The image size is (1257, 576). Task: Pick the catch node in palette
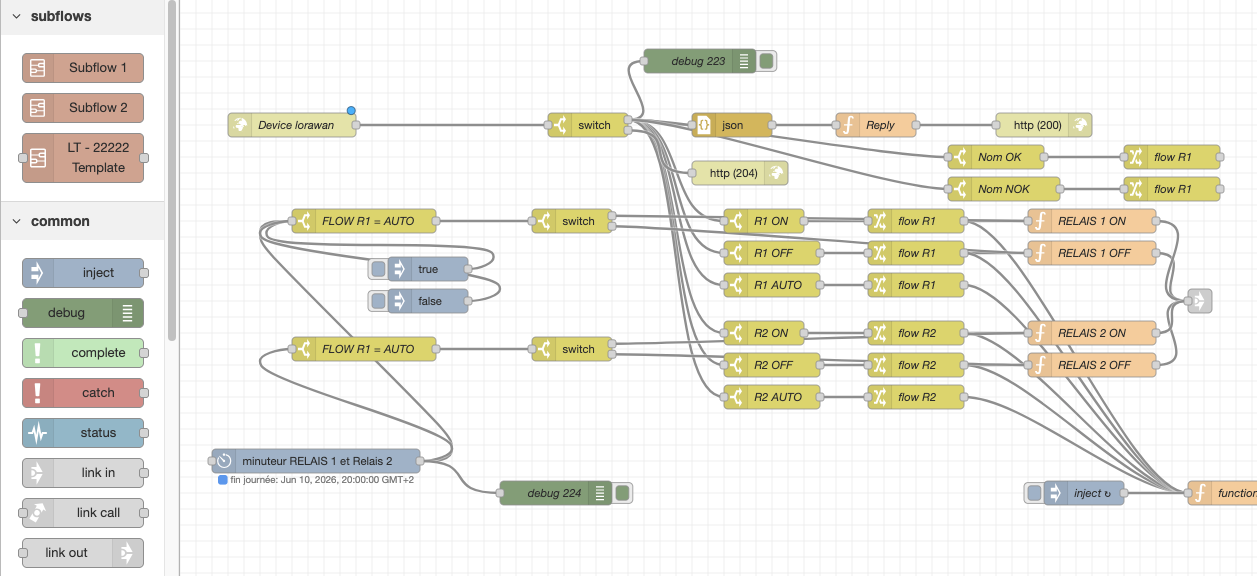pos(83,393)
